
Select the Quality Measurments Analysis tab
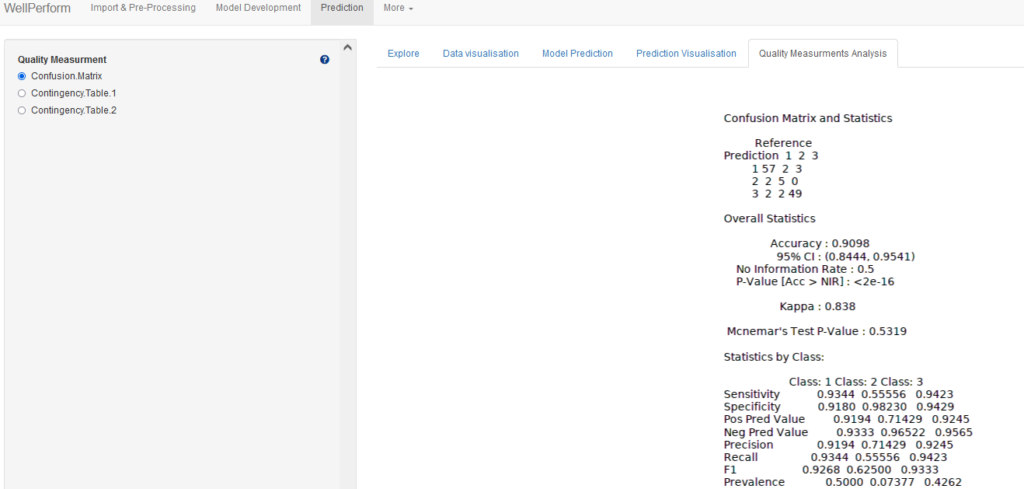coord(823,54)
